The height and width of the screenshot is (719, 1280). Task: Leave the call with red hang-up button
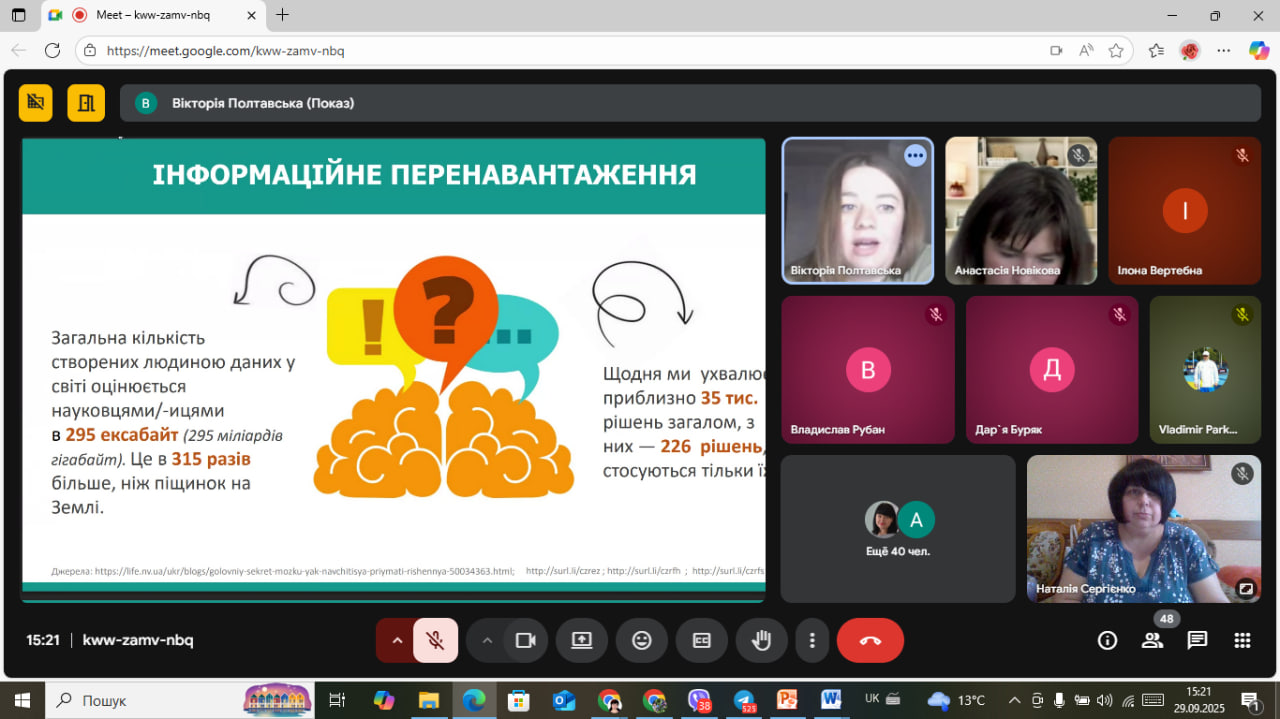(x=870, y=641)
